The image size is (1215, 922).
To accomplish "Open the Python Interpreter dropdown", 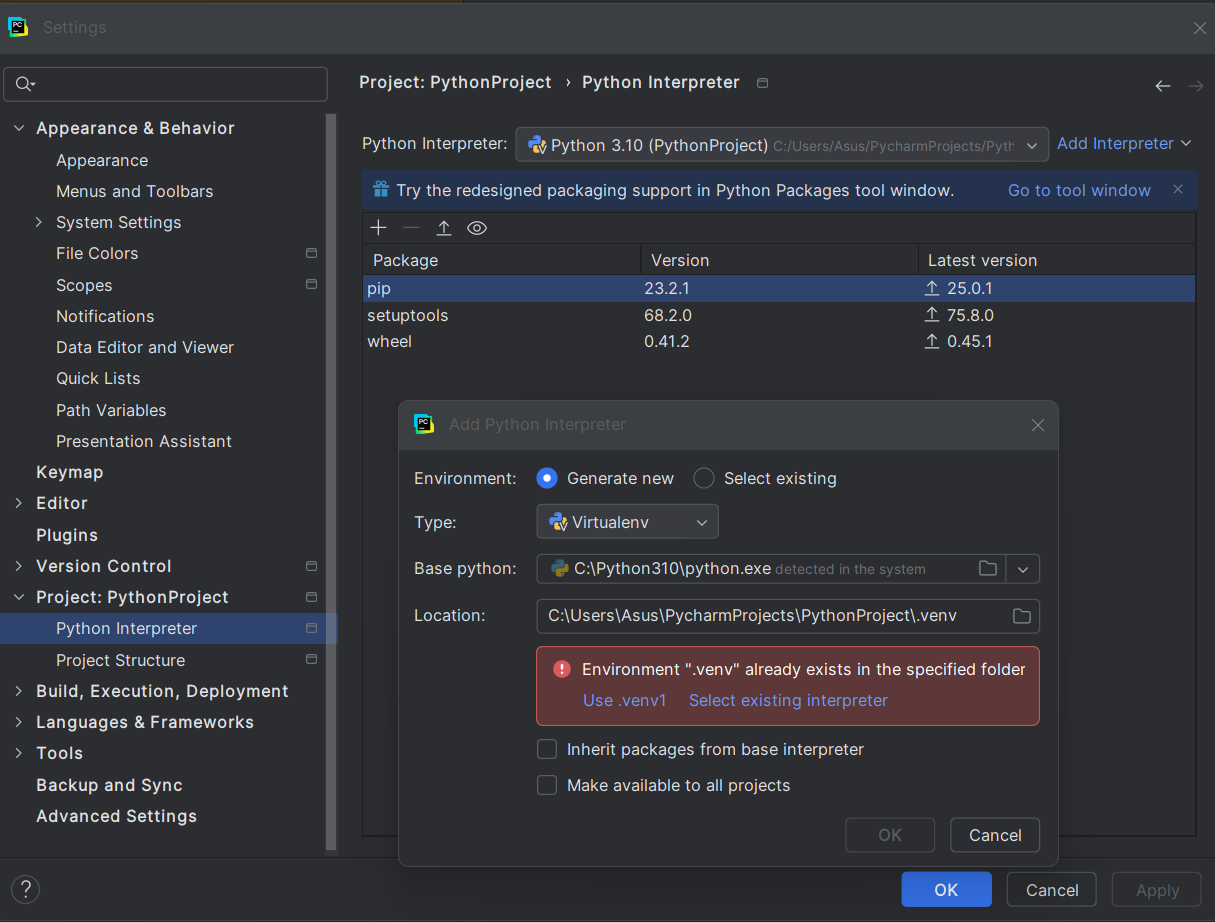I will [1033, 144].
